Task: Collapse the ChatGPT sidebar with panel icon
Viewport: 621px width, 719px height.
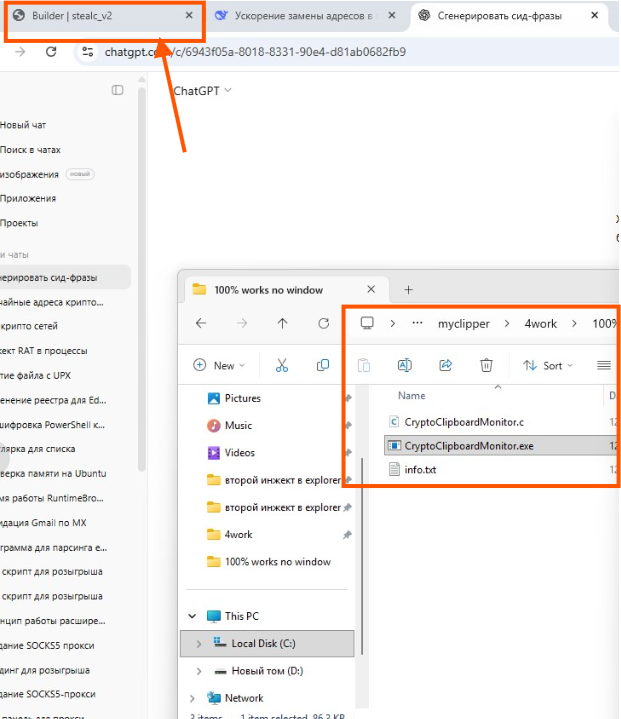Action: 118,90
